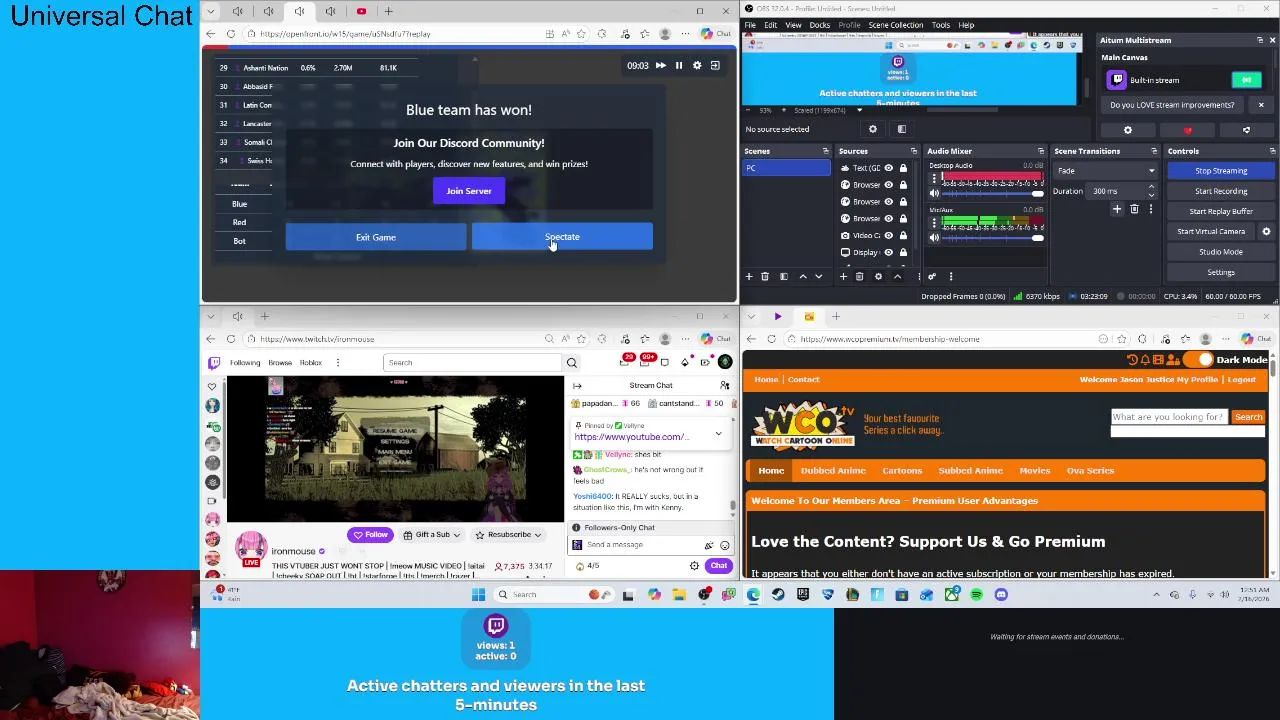Open the OBS File menu
This screenshot has height=720, width=1280.
(x=750, y=25)
